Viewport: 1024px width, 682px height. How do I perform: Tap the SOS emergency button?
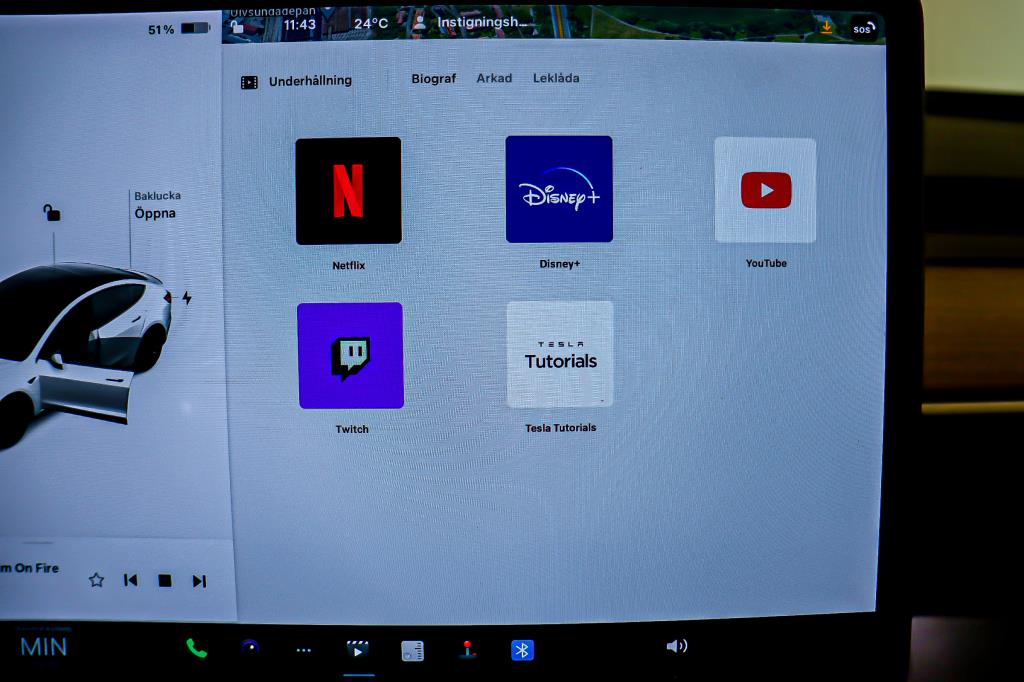click(863, 28)
